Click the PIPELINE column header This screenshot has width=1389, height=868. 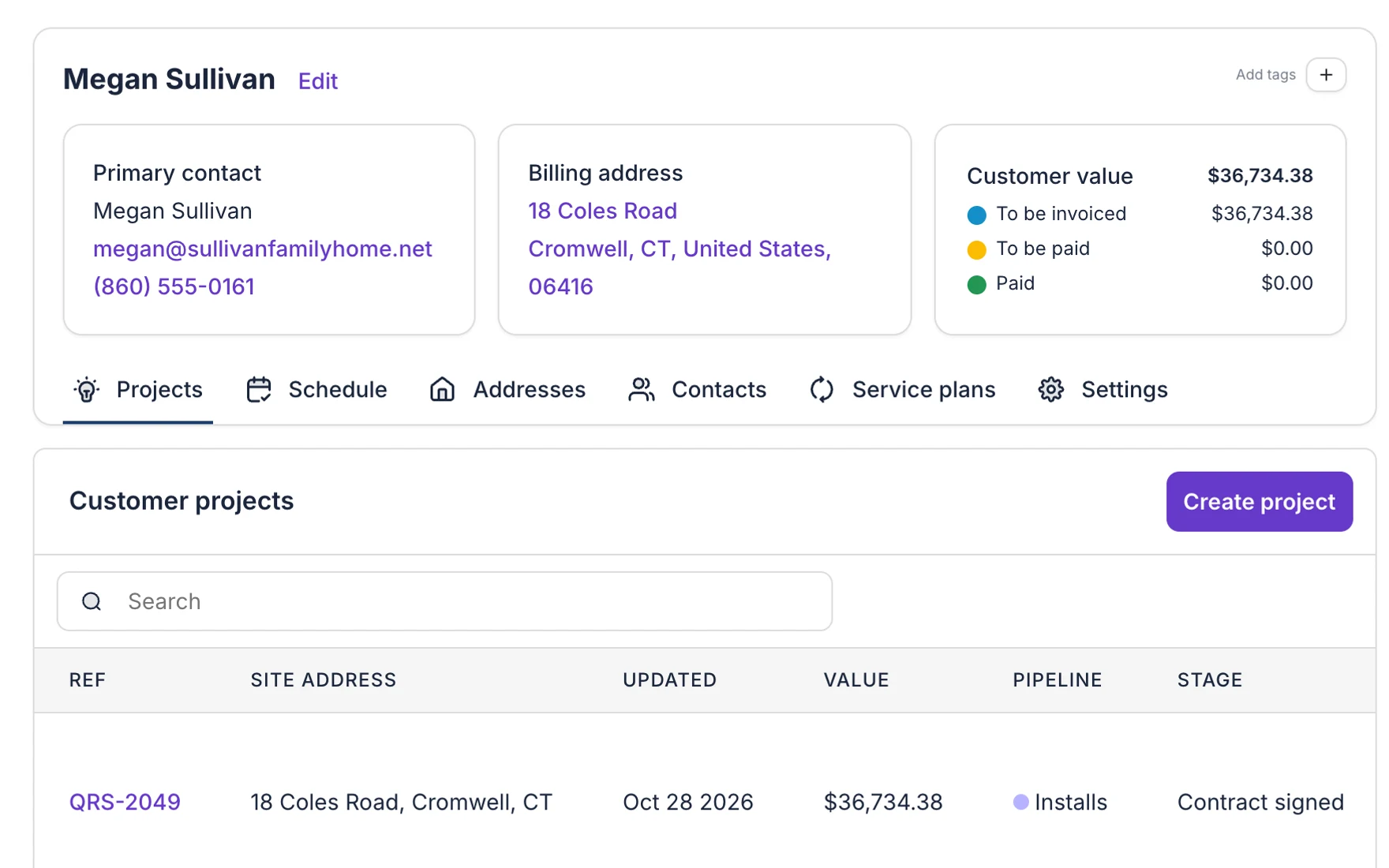tap(1058, 680)
